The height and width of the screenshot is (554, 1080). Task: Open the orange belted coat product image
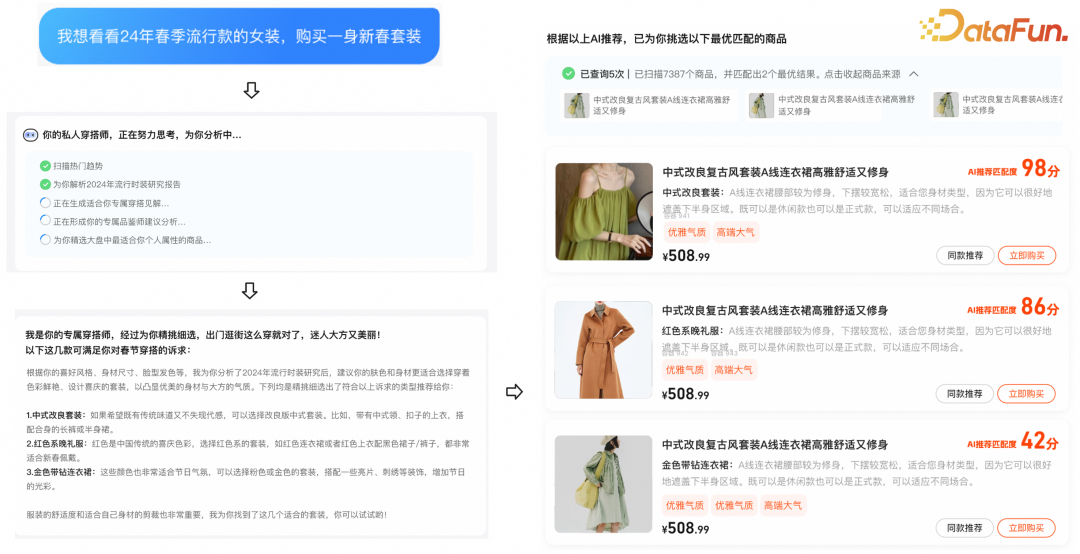coord(603,349)
